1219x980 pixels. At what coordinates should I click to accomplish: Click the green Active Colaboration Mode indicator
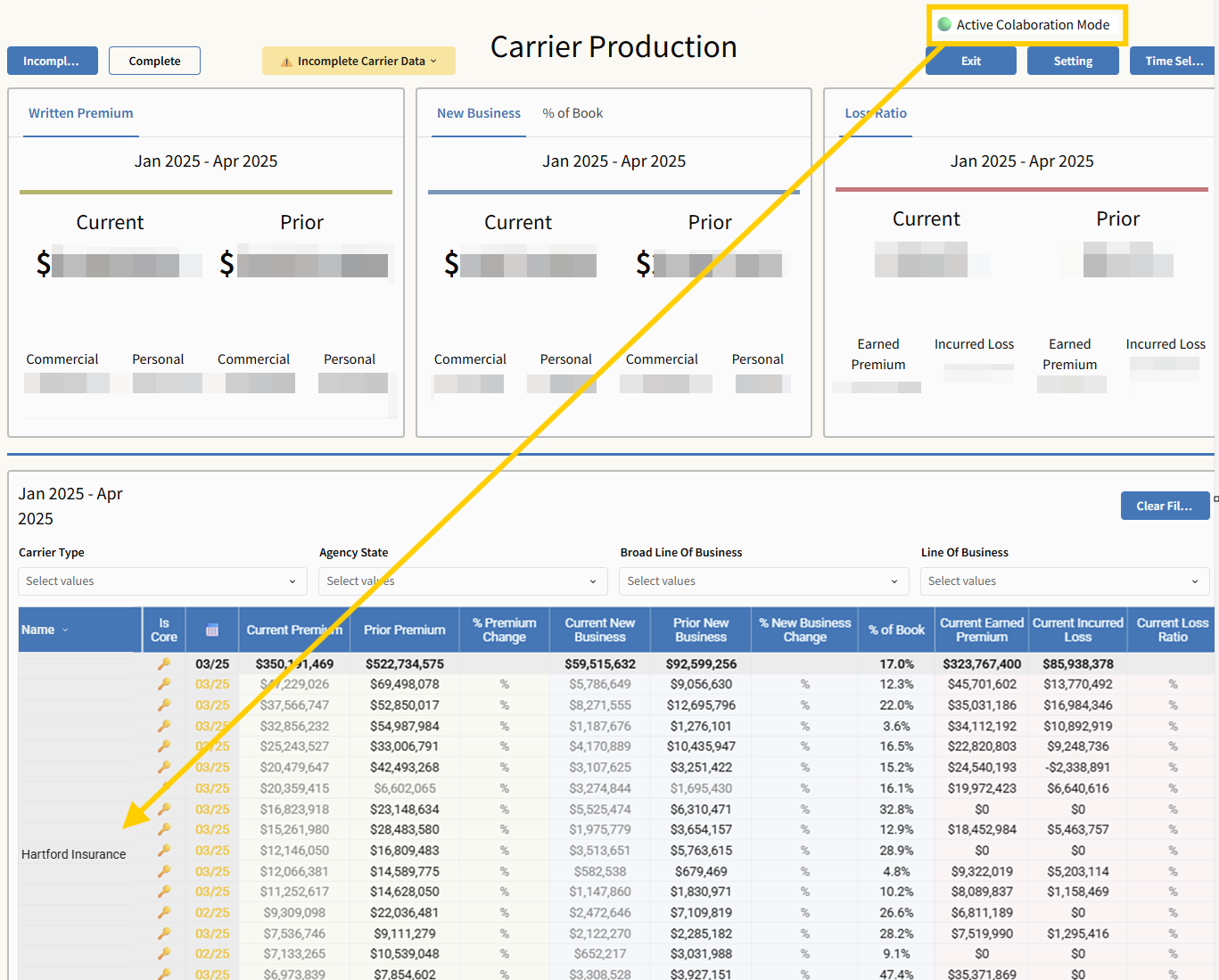tap(944, 25)
